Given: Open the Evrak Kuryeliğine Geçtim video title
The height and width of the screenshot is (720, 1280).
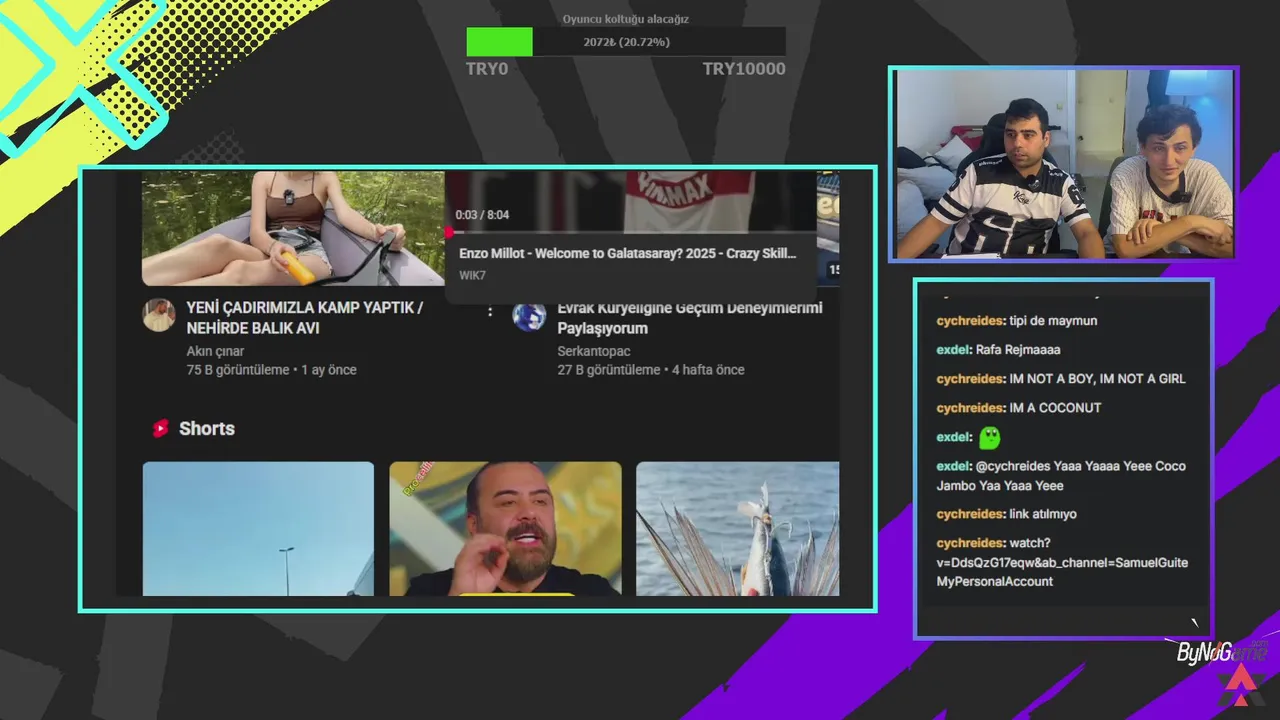Looking at the screenshot, I should (x=690, y=318).
